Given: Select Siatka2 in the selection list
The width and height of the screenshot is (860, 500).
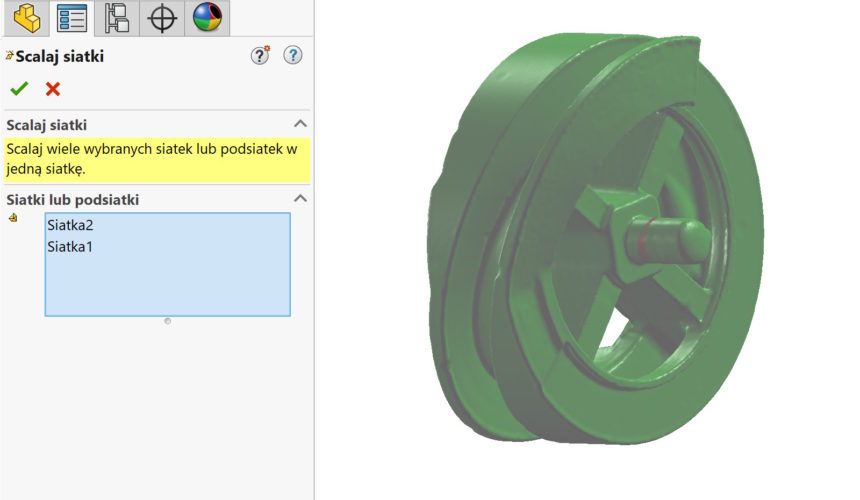Looking at the screenshot, I should click(70, 226).
